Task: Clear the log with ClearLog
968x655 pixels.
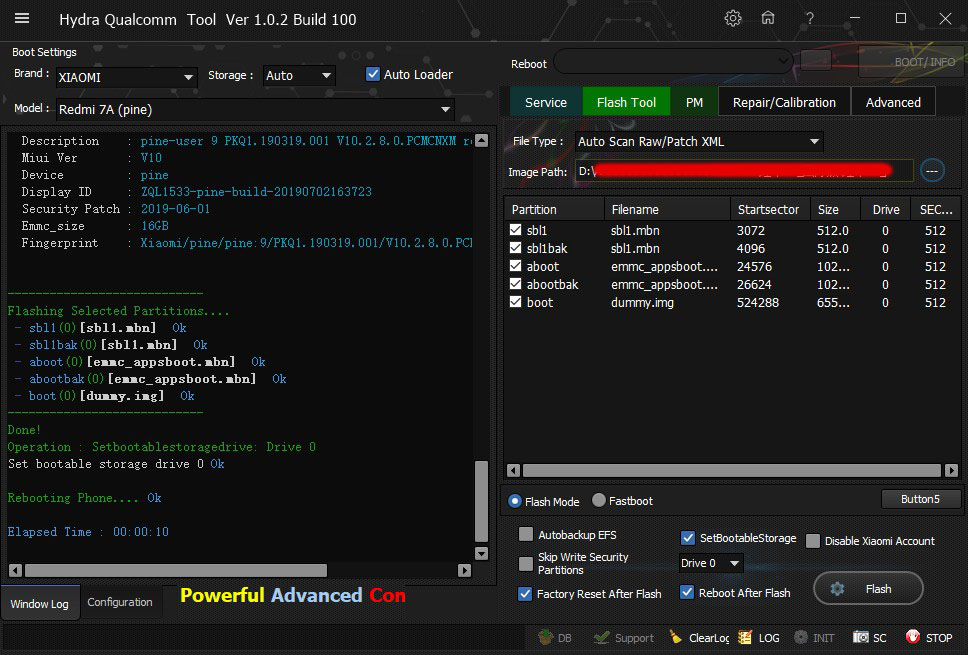Action: pyautogui.click(x=699, y=637)
